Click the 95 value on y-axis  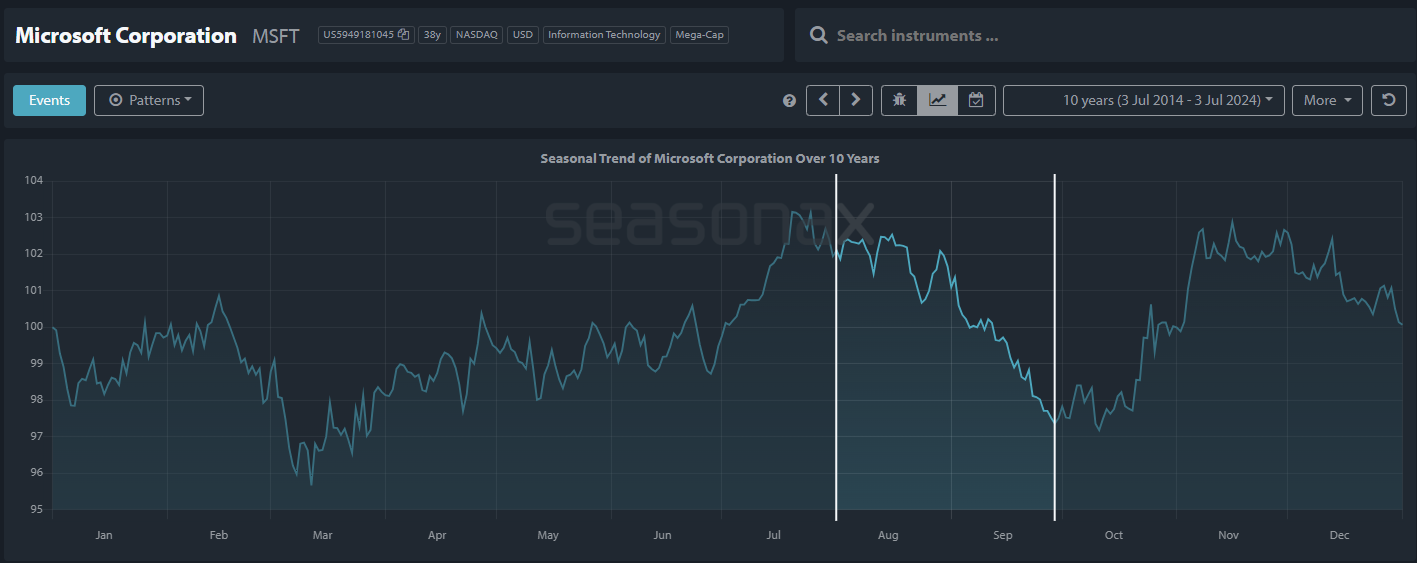(x=37, y=509)
